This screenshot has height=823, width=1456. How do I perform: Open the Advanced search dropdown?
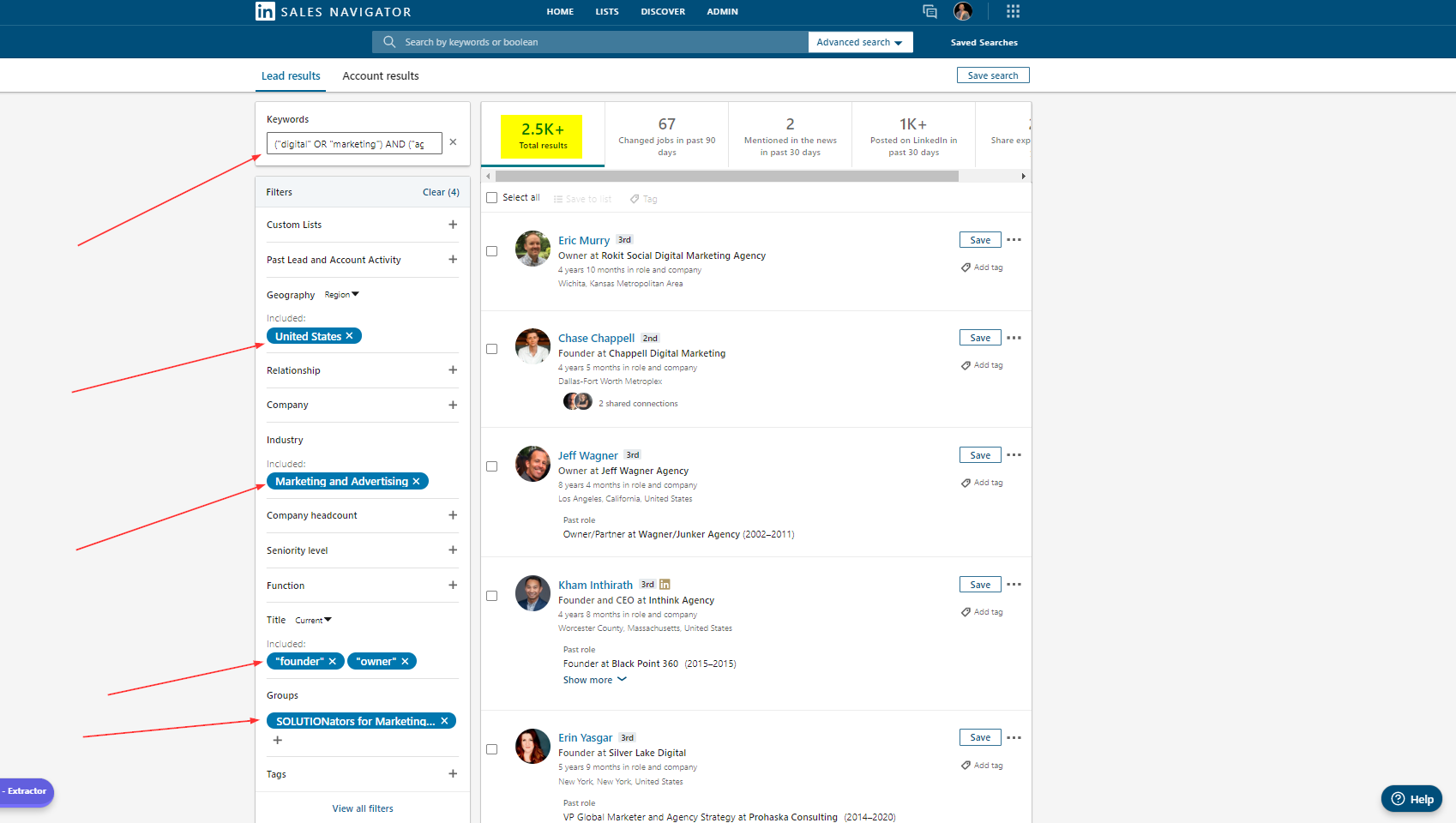pyautogui.click(x=860, y=42)
